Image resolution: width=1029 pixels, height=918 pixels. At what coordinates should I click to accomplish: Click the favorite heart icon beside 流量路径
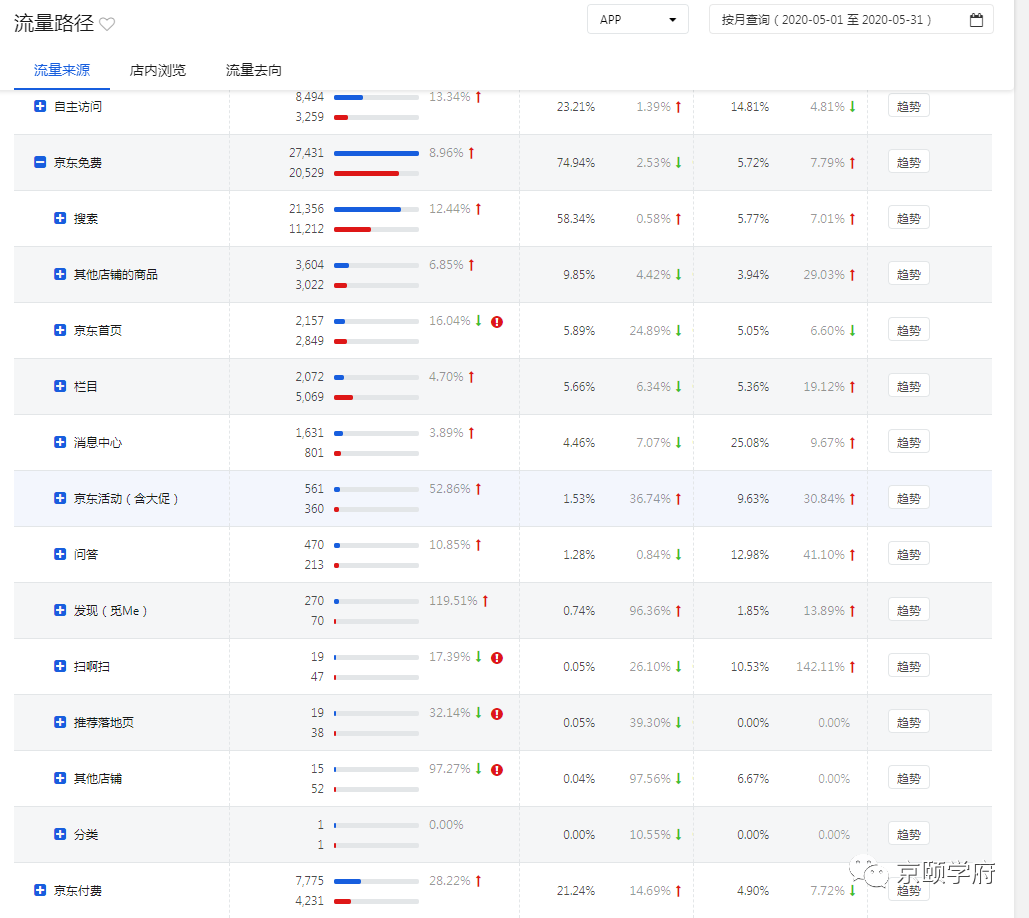(107, 24)
